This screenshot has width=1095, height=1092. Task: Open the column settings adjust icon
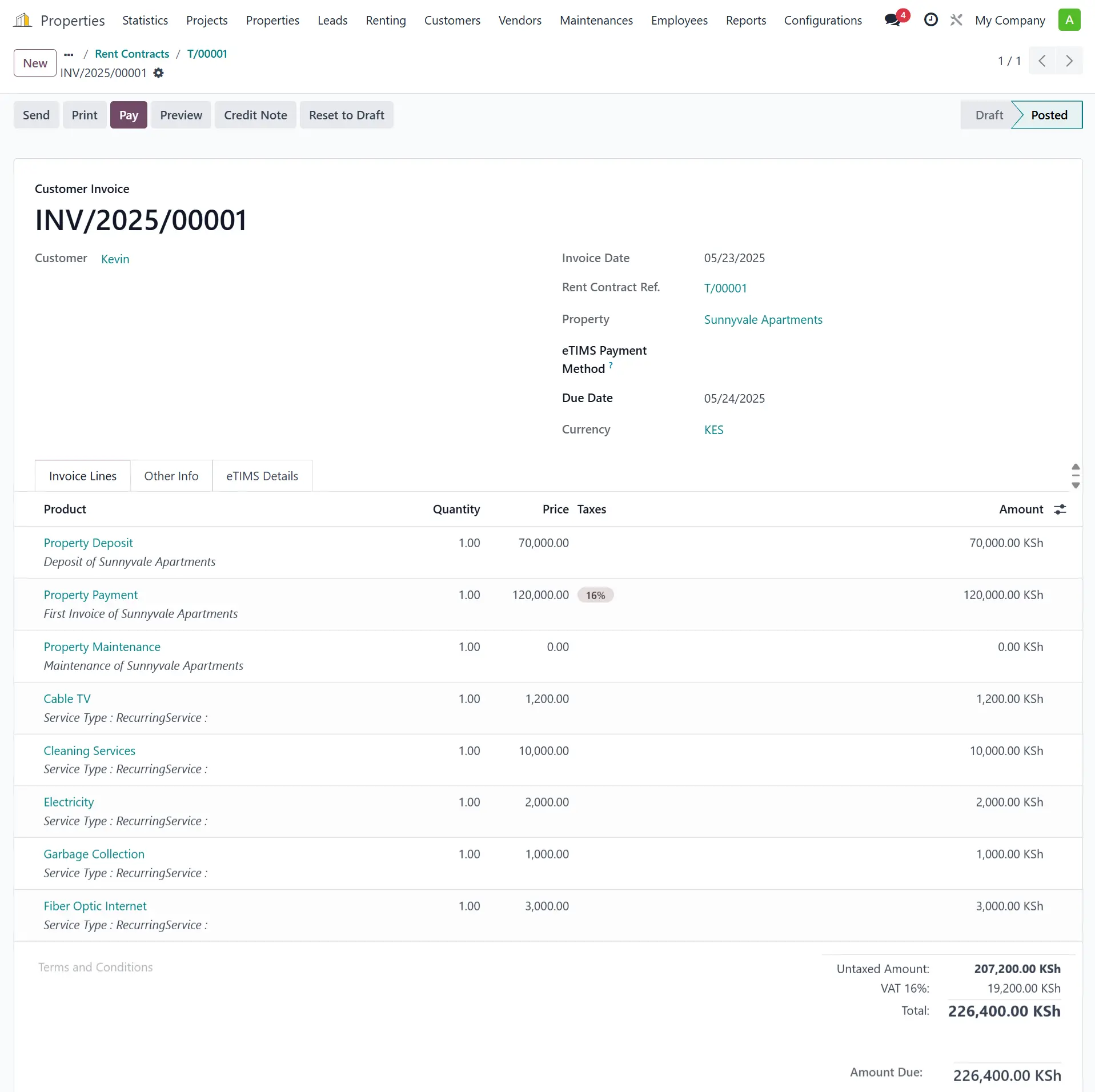pos(1060,509)
